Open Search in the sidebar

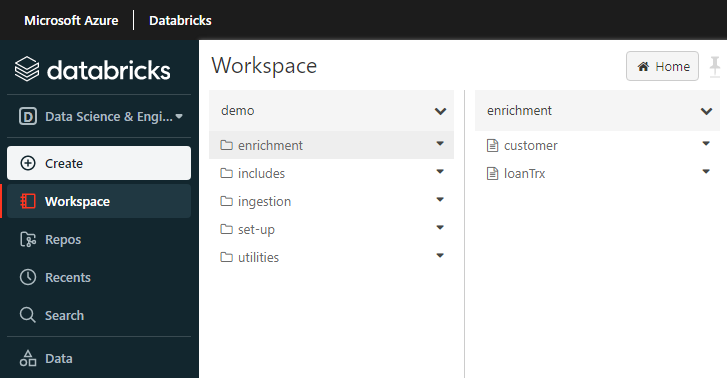99,315
